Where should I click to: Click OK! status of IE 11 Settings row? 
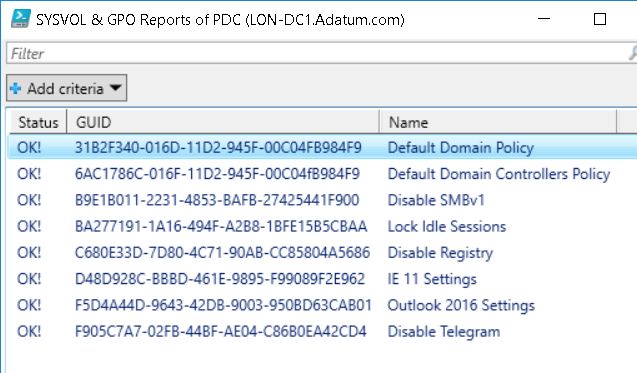(x=29, y=279)
